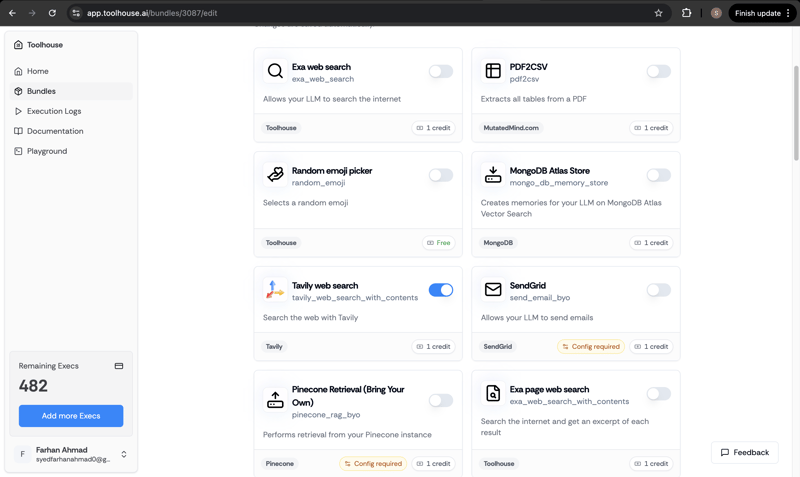
Task: Click the browser forward arrow
Action: (x=32, y=13)
